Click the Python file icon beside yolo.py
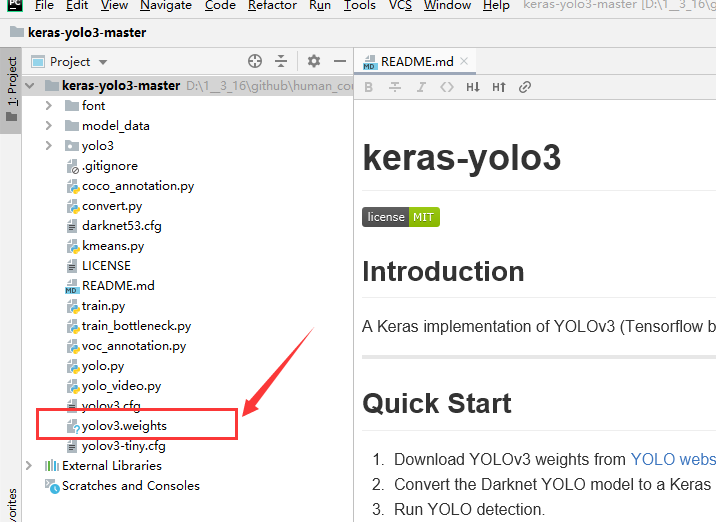This screenshot has height=522, width=716. pyautogui.click(x=73, y=367)
